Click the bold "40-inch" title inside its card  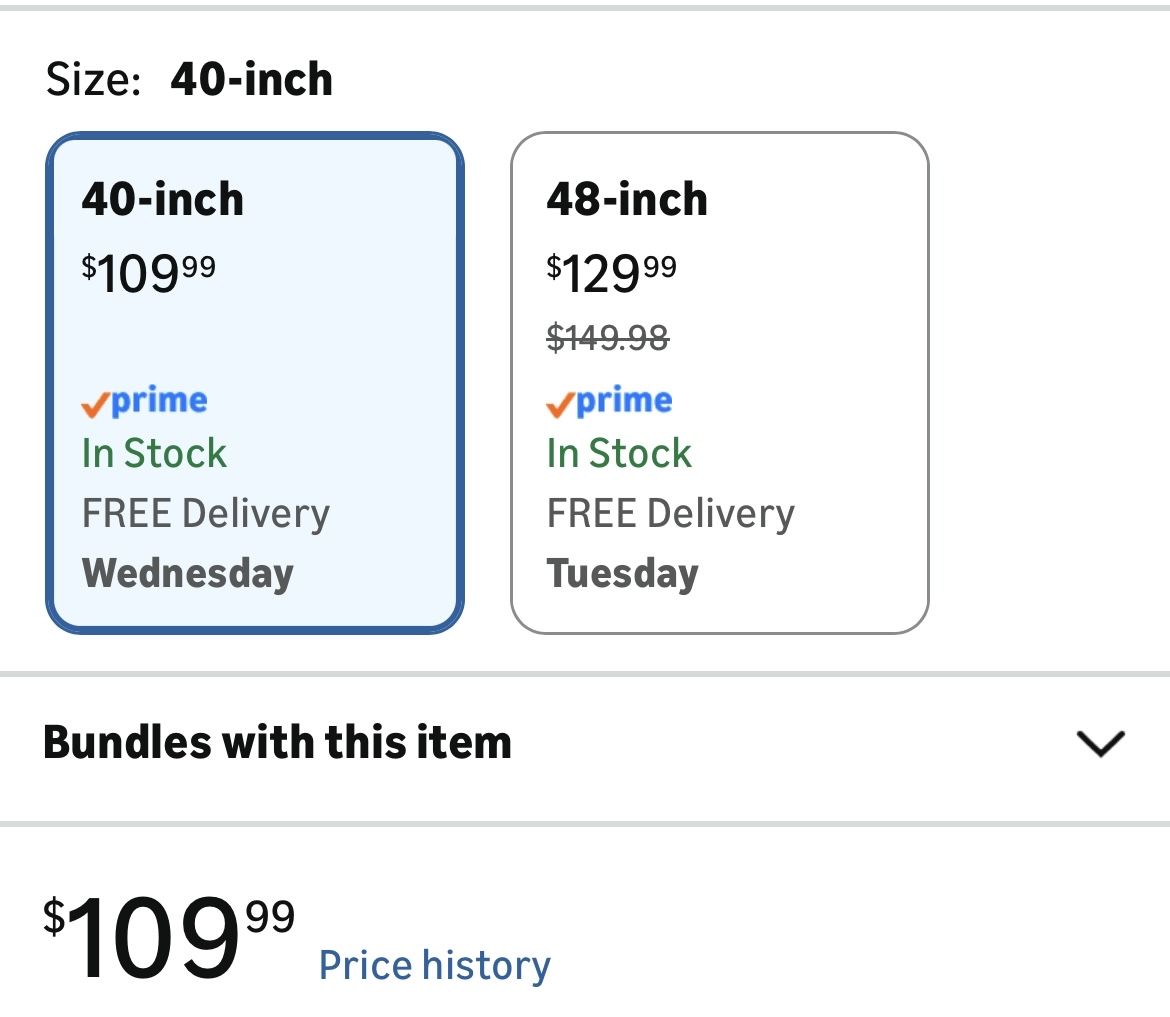(163, 200)
